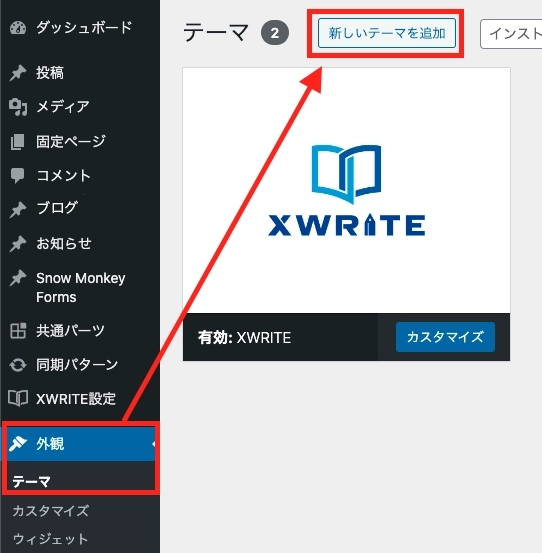Click the pin icon beside 投稿
This screenshot has height=553, width=542.
pyautogui.click(x=18, y=73)
